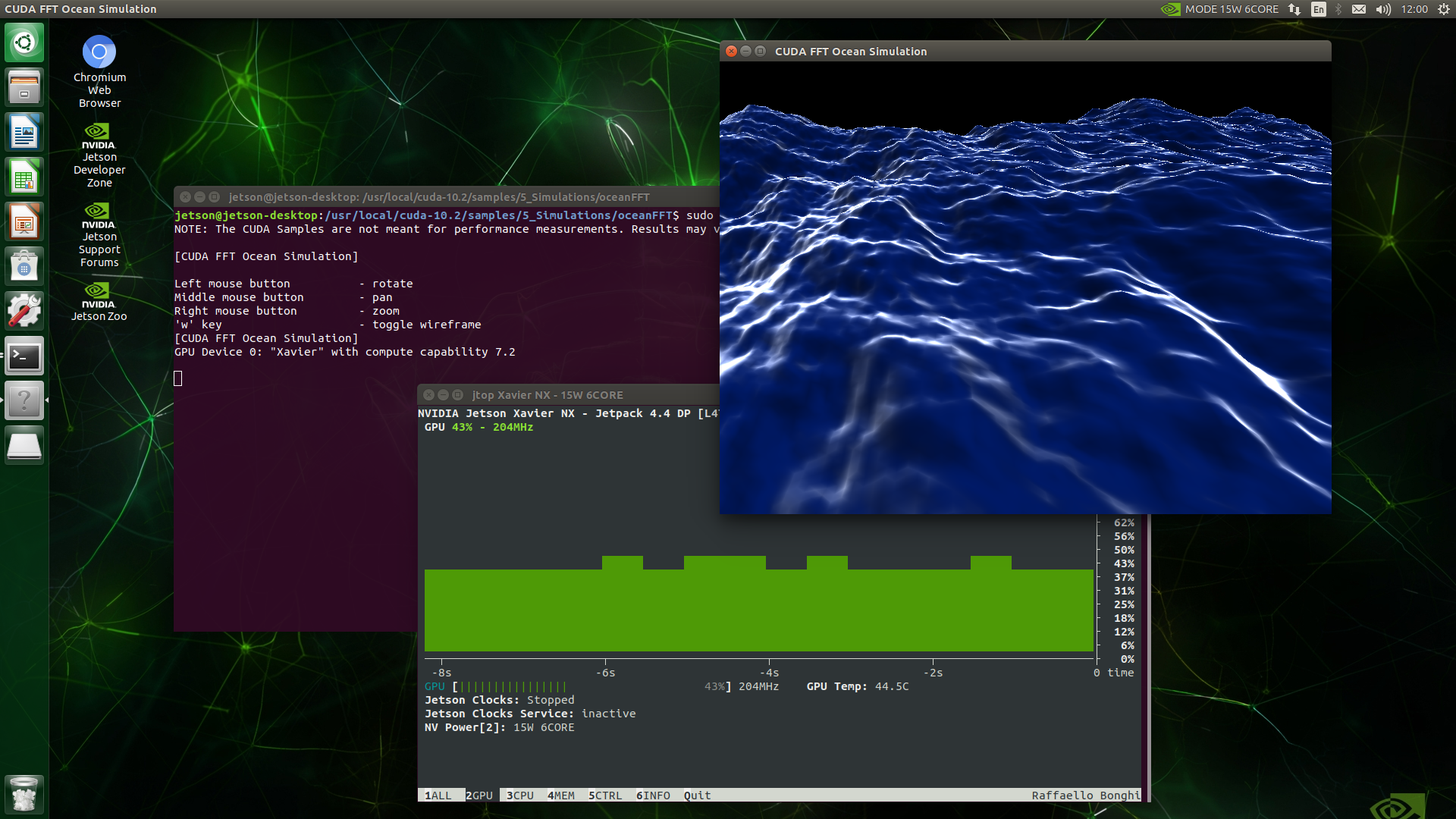The image size is (1456, 819).
Task: Open NVIDIA Jetson Zoo desktop shortcut
Action: tap(99, 302)
